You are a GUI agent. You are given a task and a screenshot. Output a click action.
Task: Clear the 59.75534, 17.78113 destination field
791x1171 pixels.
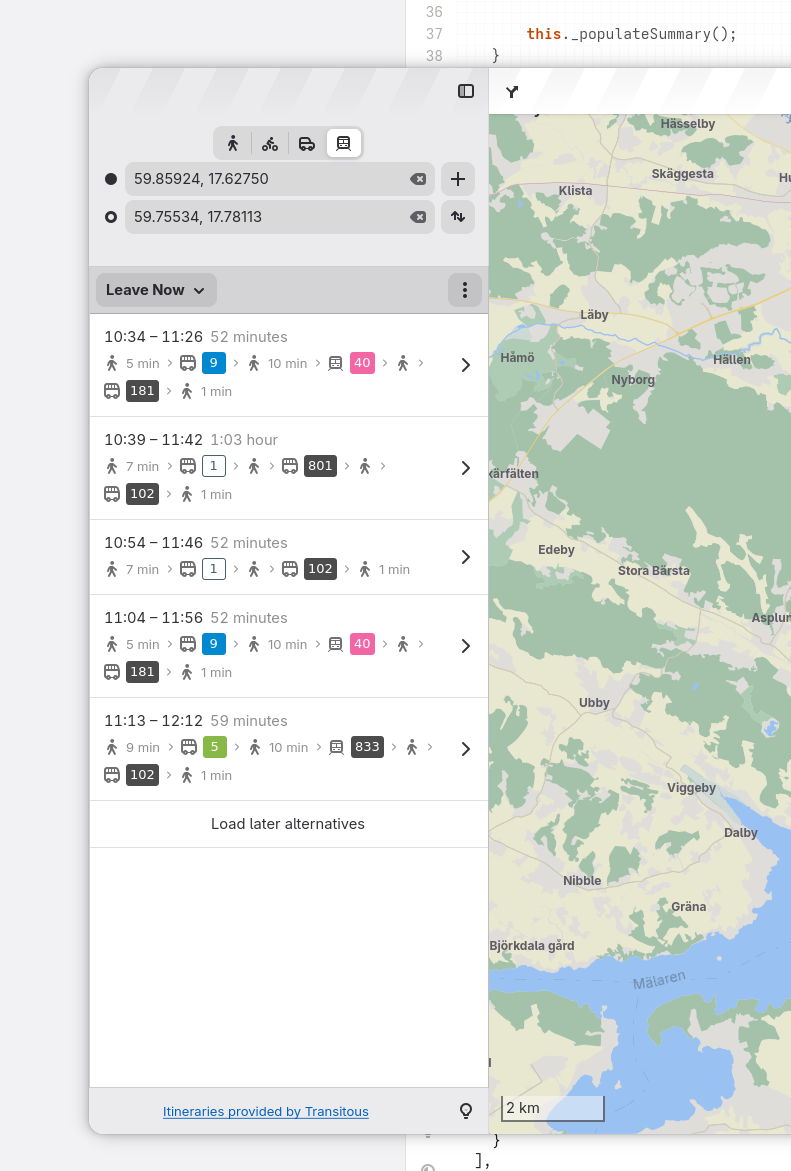click(x=418, y=217)
